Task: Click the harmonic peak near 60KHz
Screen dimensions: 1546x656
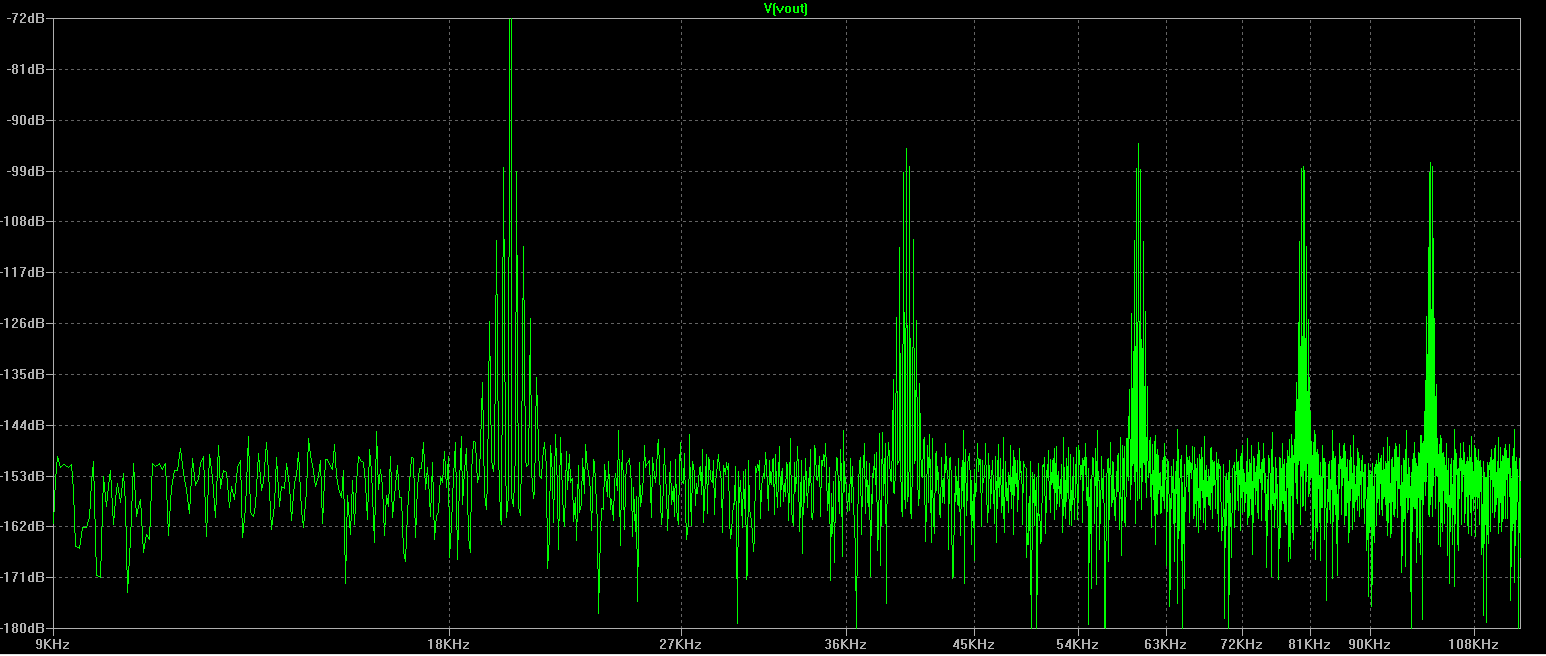Action: (1138, 148)
